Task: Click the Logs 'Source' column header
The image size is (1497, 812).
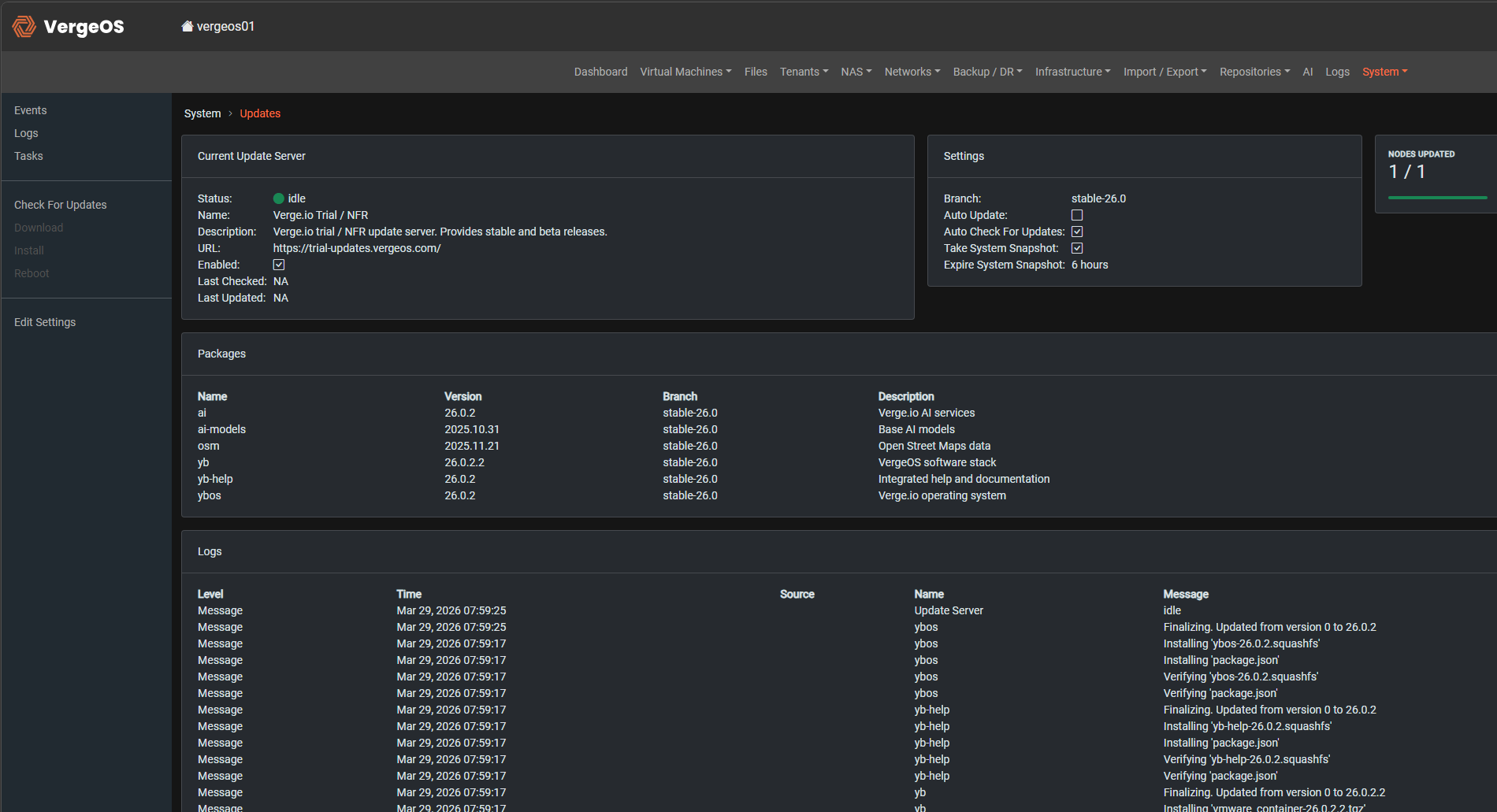Action: tap(797, 594)
